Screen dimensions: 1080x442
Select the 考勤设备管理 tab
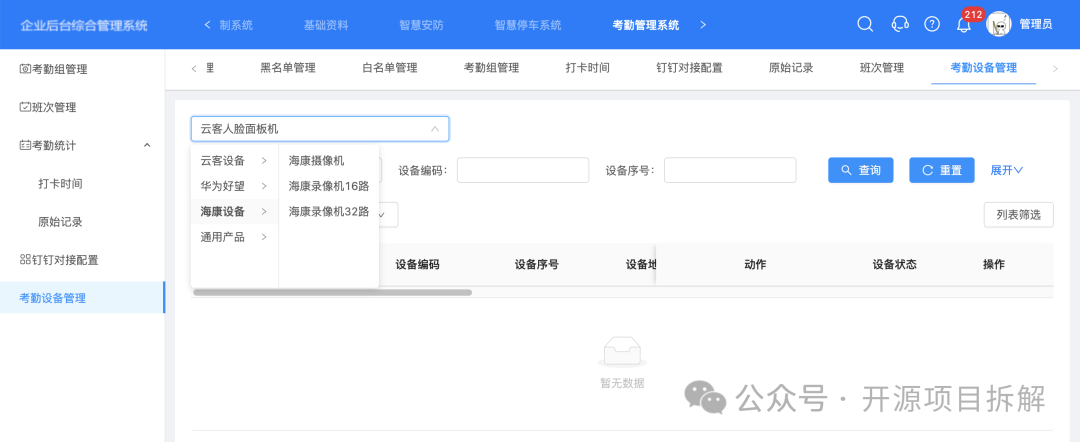tap(984, 68)
